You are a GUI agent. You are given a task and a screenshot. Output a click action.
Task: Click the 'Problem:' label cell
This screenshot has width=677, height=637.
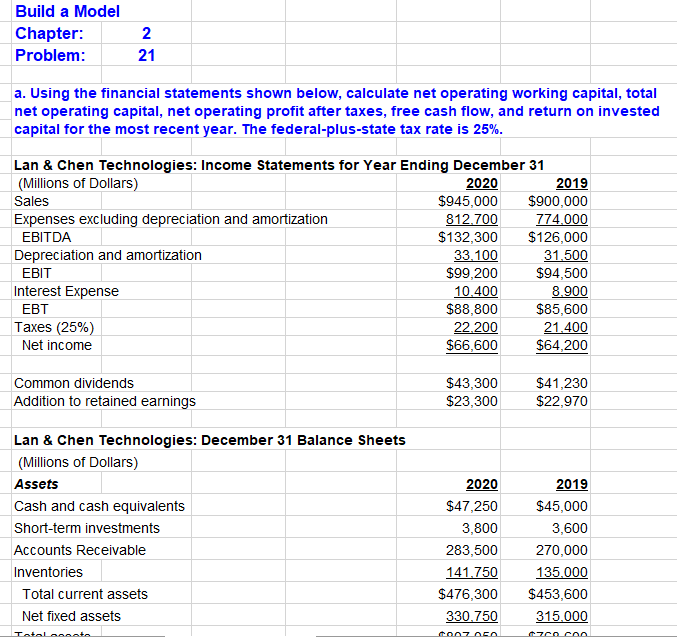[50, 55]
